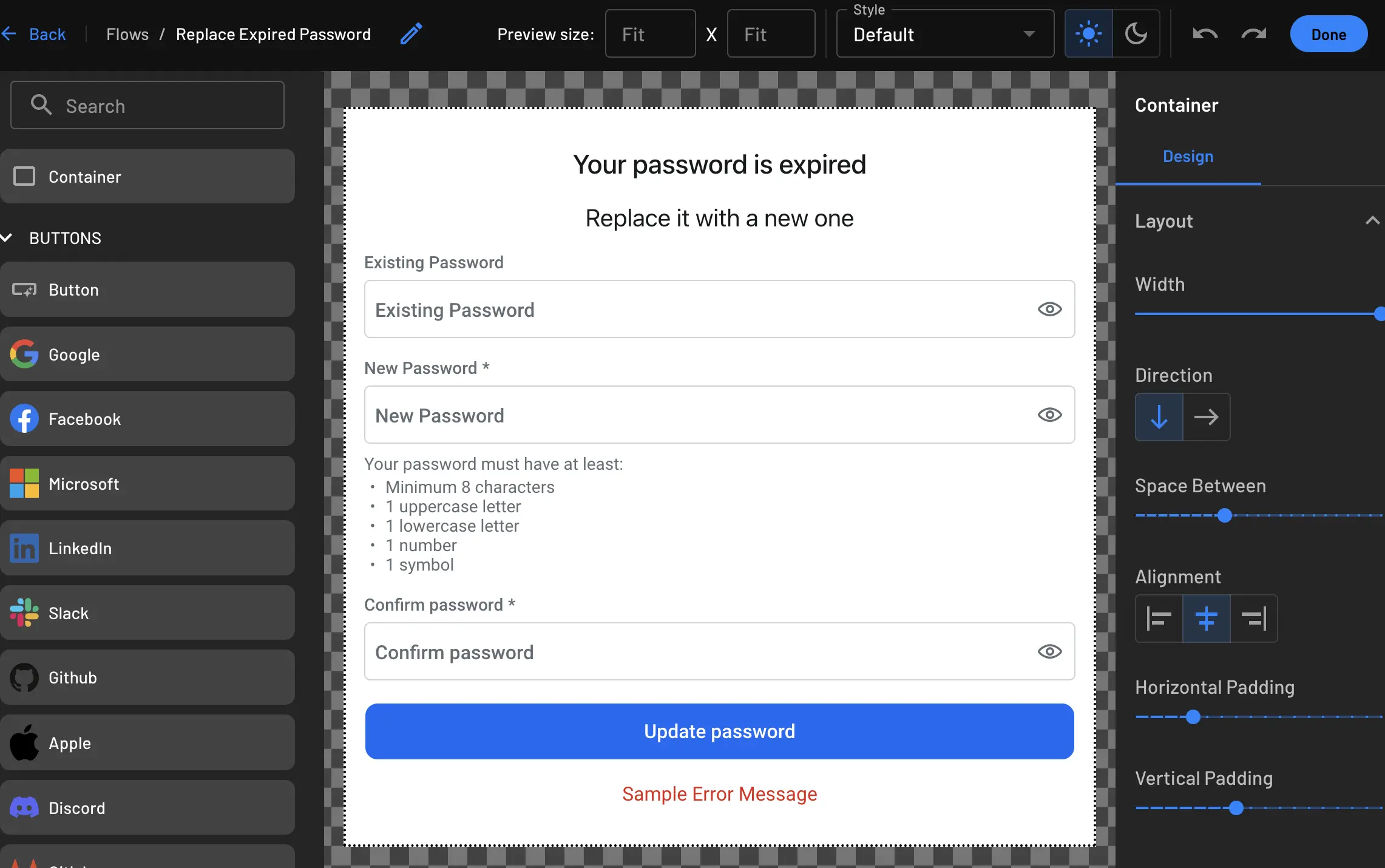
Task: Select the Google button component
Action: click(x=147, y=354)
